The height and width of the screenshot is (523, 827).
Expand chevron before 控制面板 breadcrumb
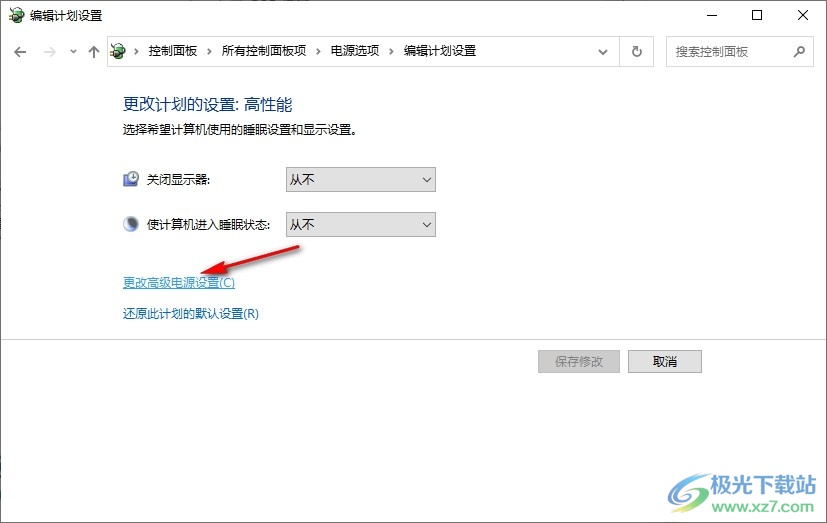137,52
